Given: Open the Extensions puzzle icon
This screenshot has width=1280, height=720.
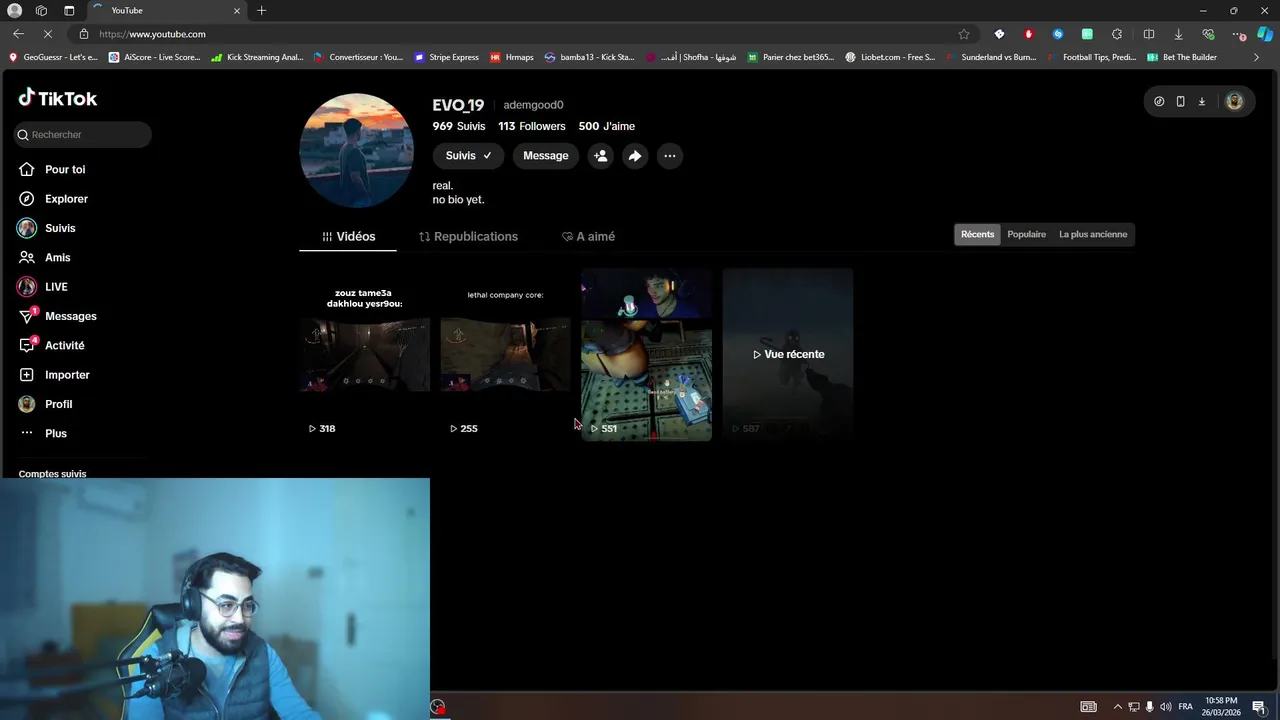Looking at the screenshot, I should (x=1117, y=34).
